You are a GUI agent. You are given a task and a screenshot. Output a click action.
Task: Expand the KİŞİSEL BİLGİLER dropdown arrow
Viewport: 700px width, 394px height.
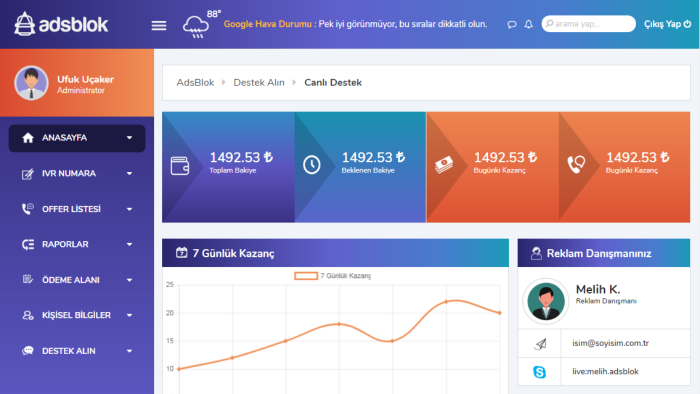pos(129,315)
